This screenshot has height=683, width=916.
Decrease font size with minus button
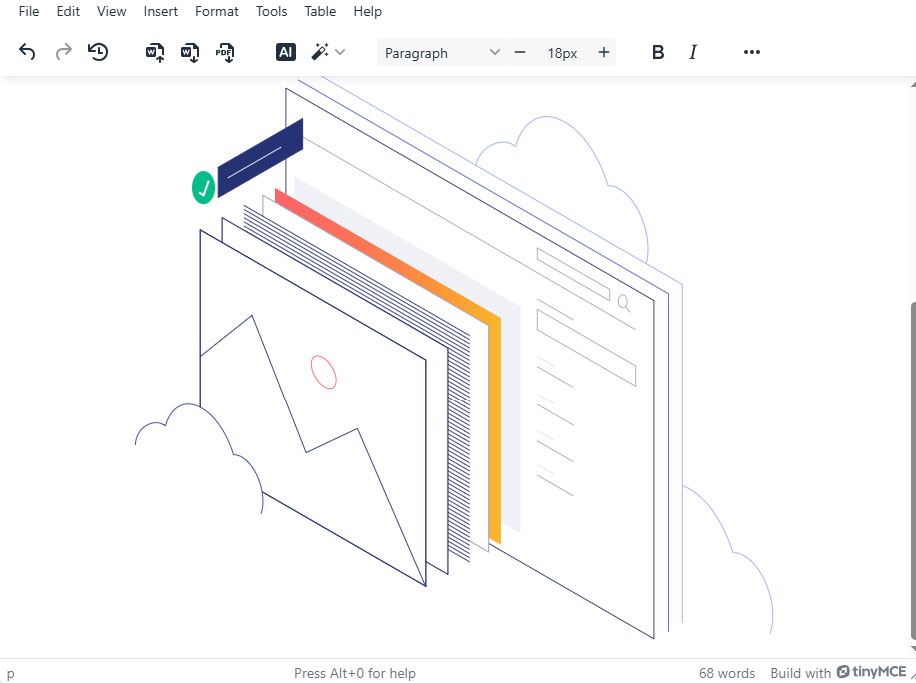pyautogui.click(x=520, y=53)
